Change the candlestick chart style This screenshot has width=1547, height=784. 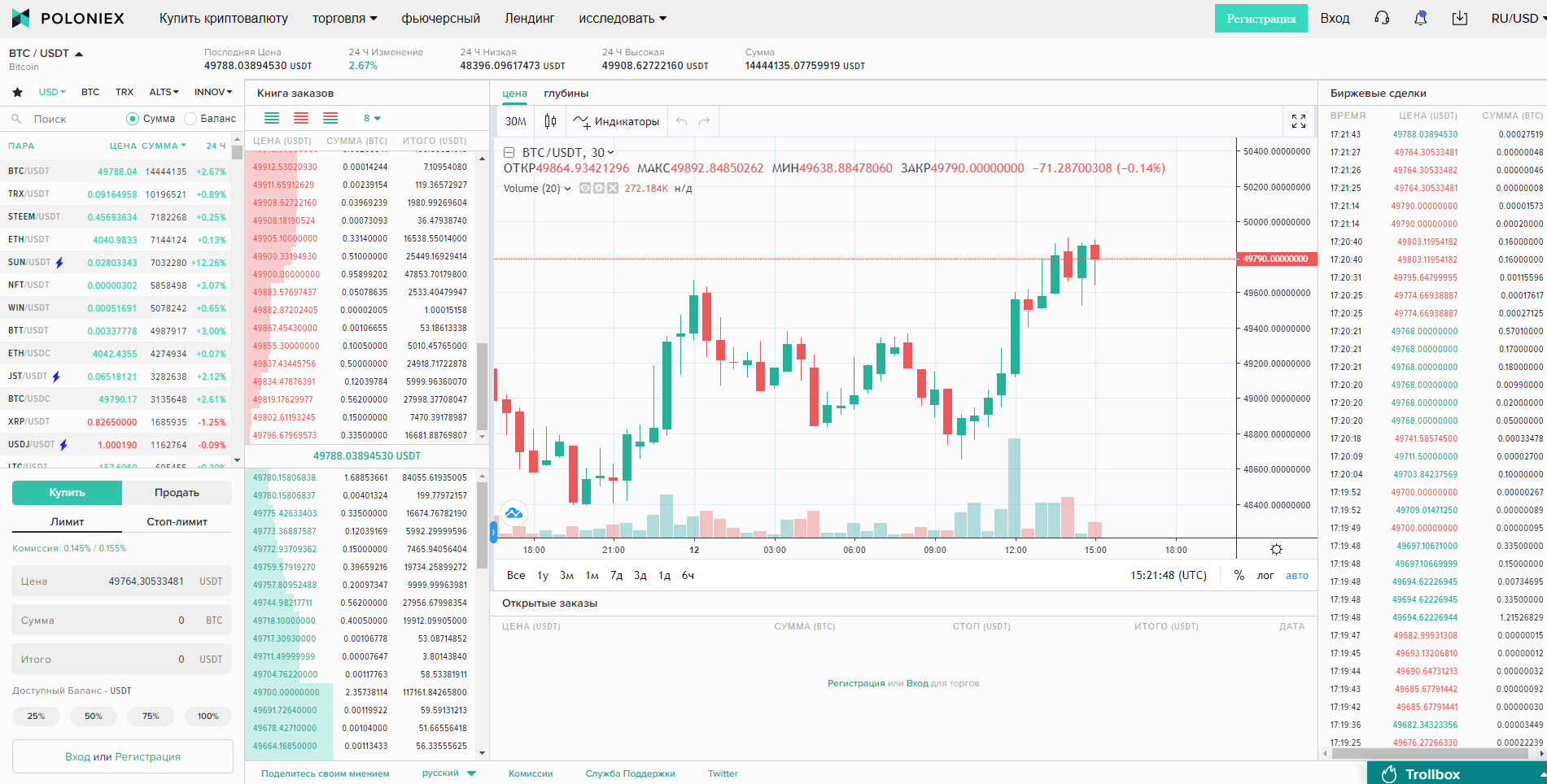pos(551,121)
